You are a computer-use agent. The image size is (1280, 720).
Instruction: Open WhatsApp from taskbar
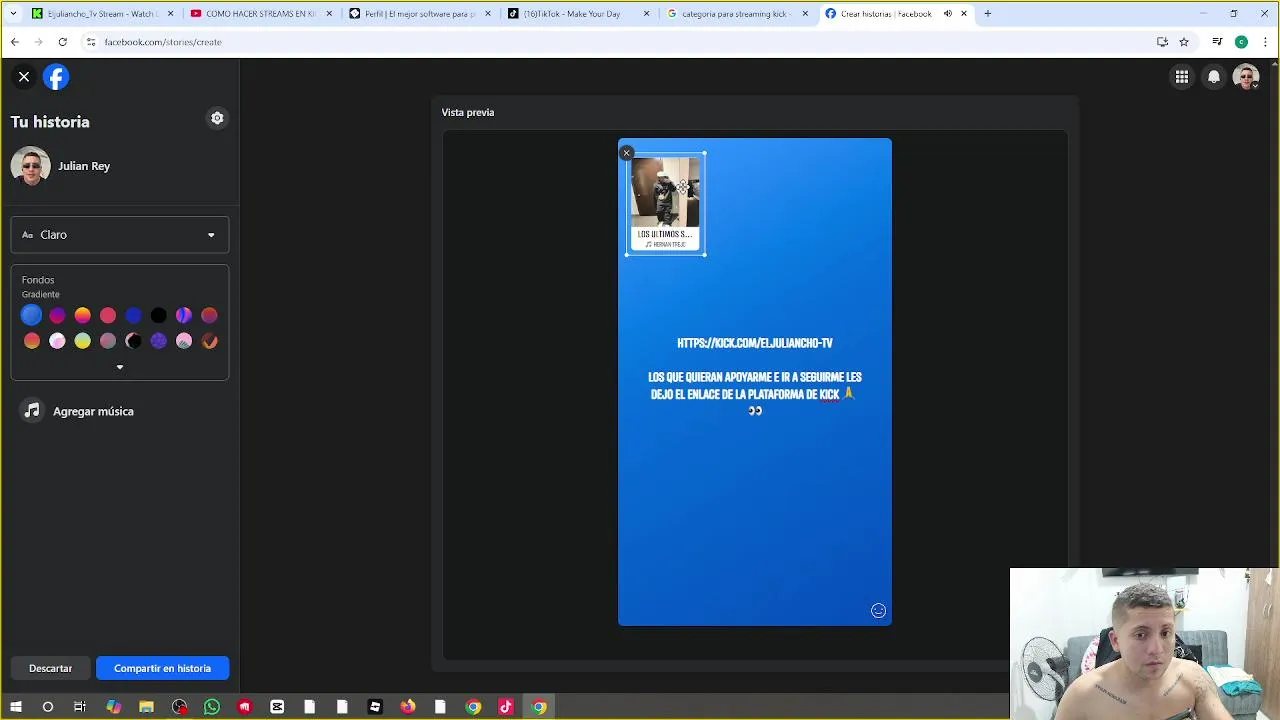(x=212, y=707)
